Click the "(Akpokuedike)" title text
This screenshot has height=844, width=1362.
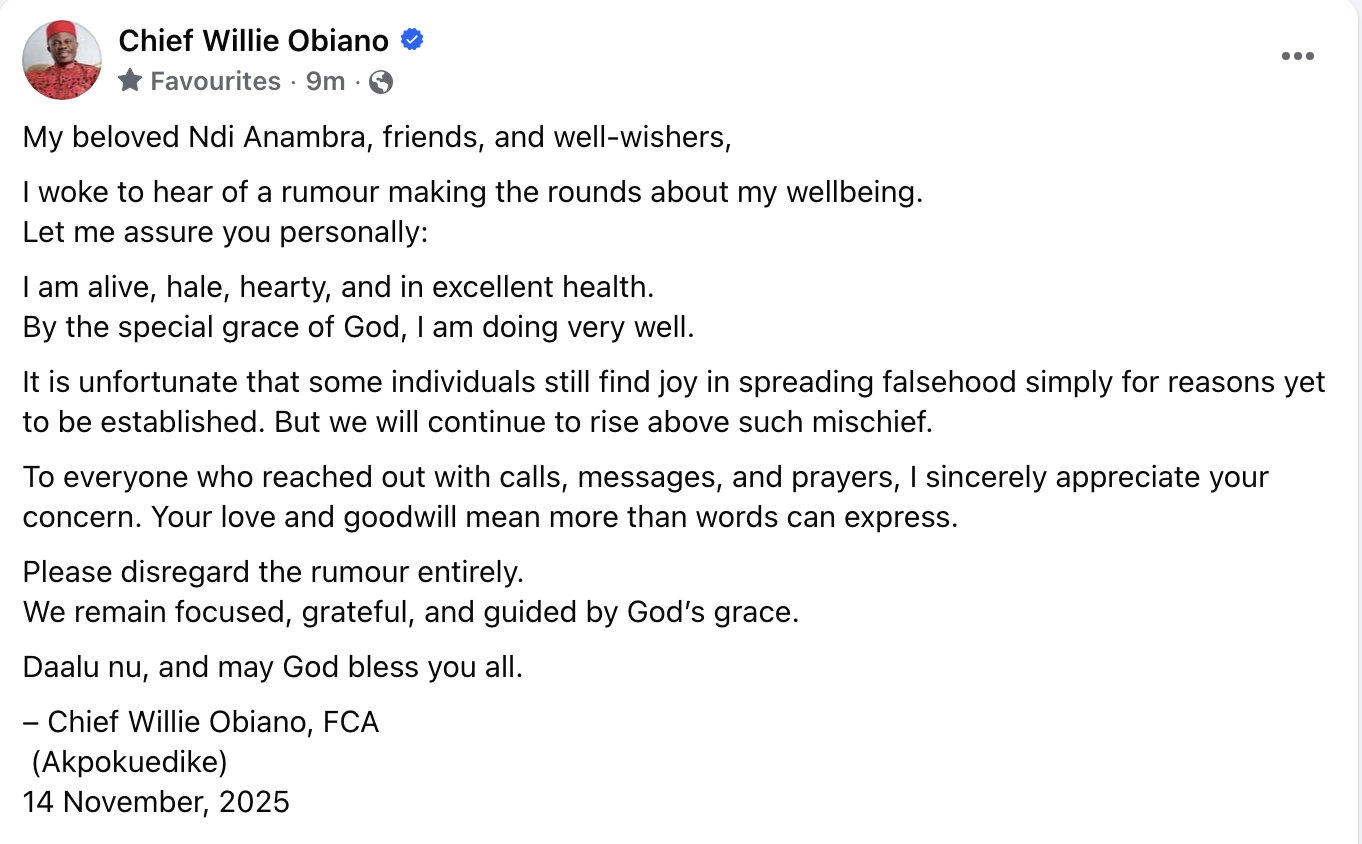coord(130,762)
